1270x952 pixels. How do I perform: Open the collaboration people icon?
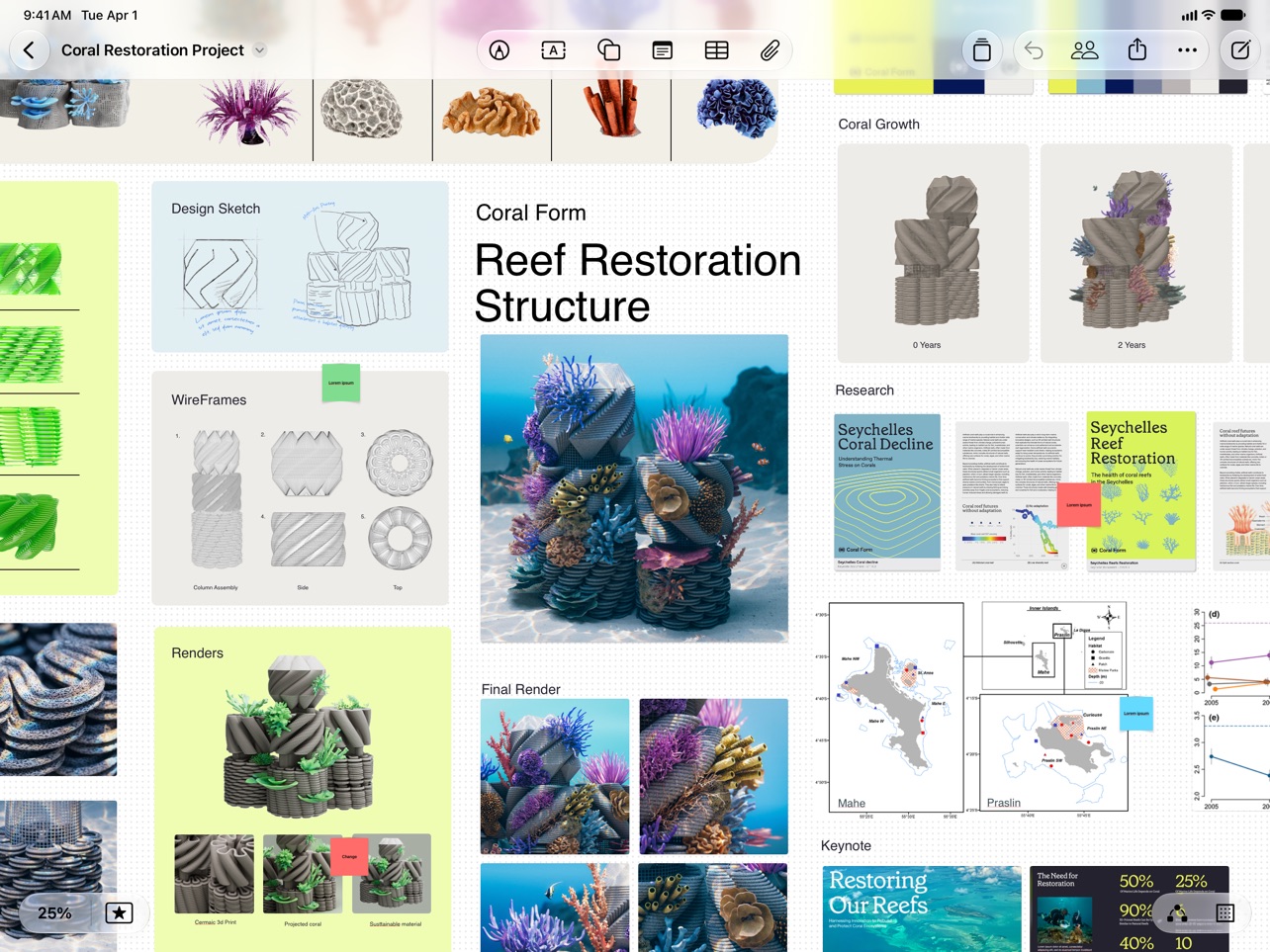[1085, 50]
